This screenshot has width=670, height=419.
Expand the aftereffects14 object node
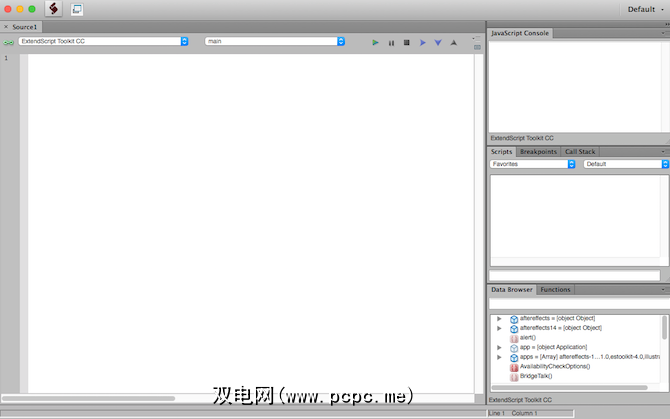pos(499,328)
